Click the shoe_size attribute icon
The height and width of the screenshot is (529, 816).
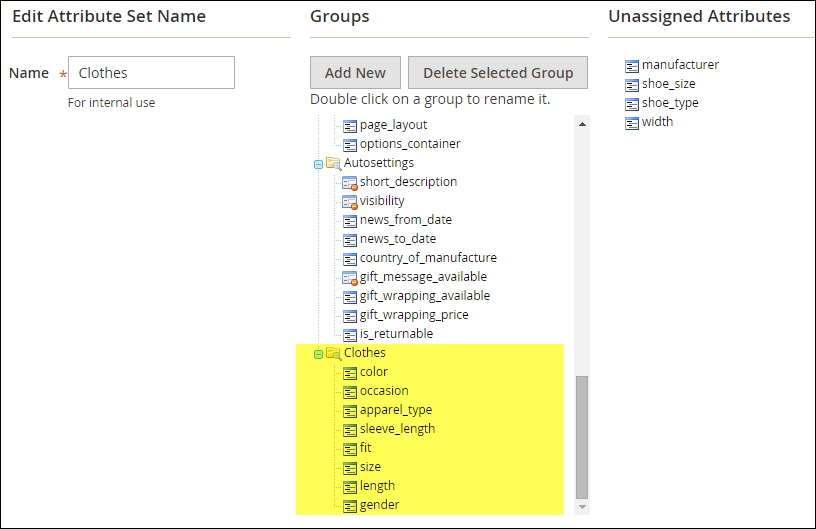click(x=632, y=85)
